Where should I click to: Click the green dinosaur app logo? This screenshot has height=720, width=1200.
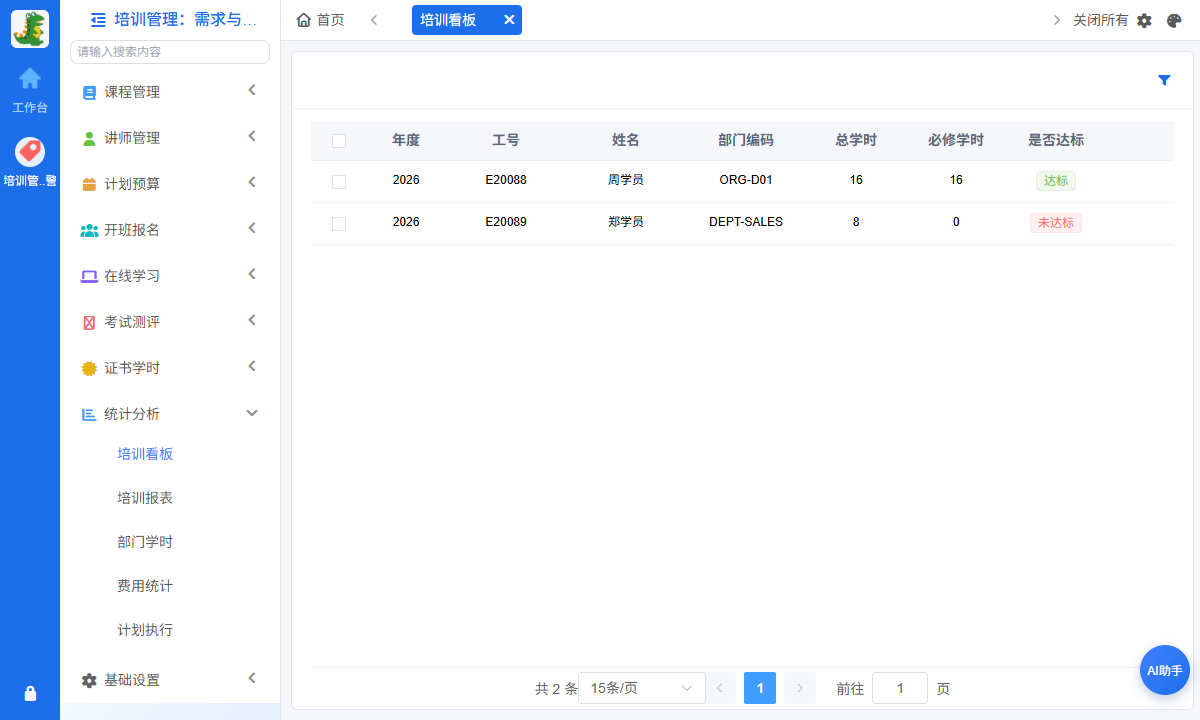tap(30, 29)
